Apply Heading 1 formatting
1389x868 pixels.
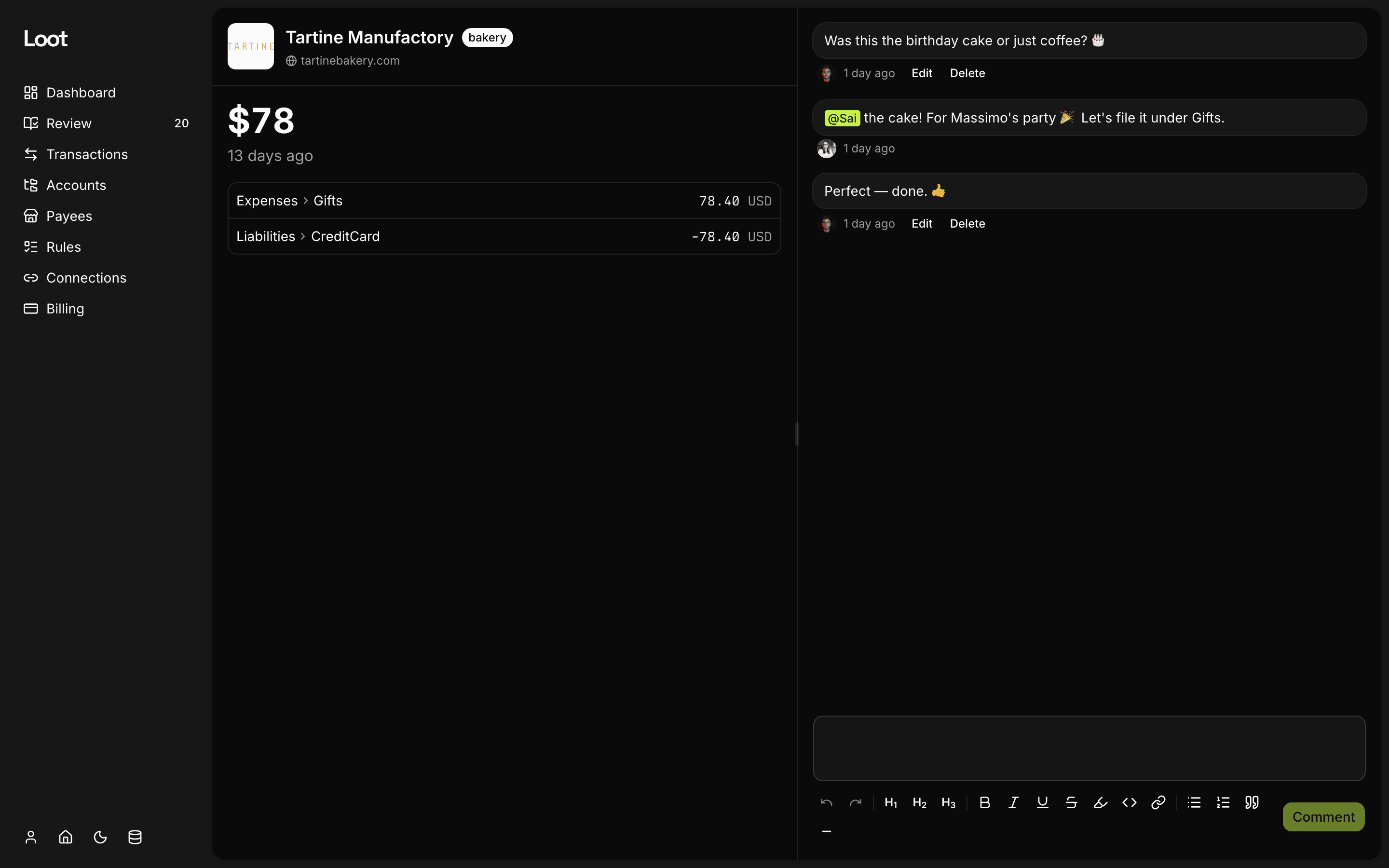click(x=891, y=802)
